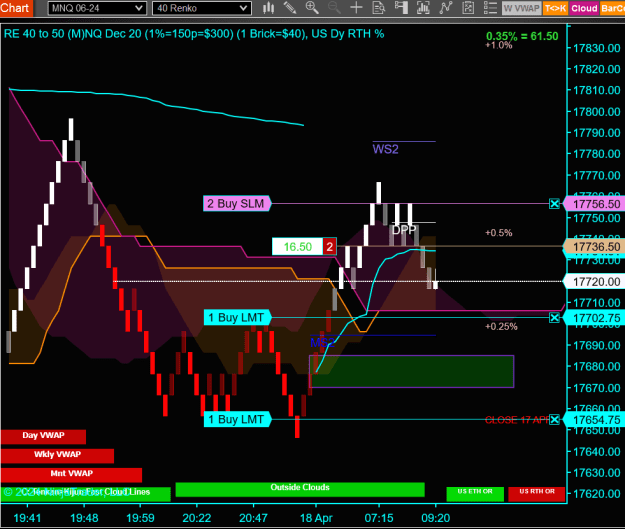This screenshot has width=625, height=529.
Task: Toggle the BarC button at toolbar edge
Action: [612, 8]
